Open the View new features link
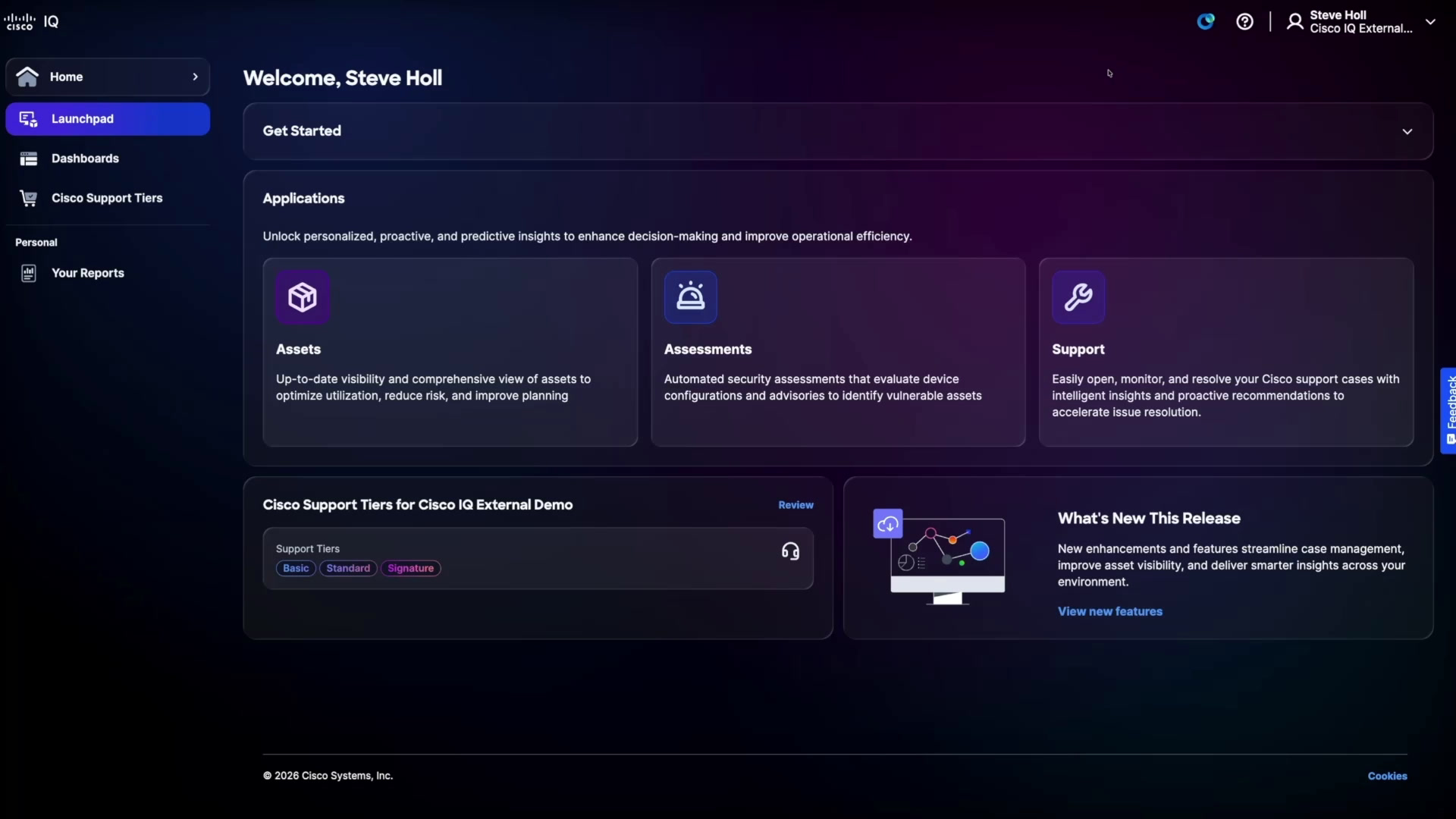 pos(1109,611)
